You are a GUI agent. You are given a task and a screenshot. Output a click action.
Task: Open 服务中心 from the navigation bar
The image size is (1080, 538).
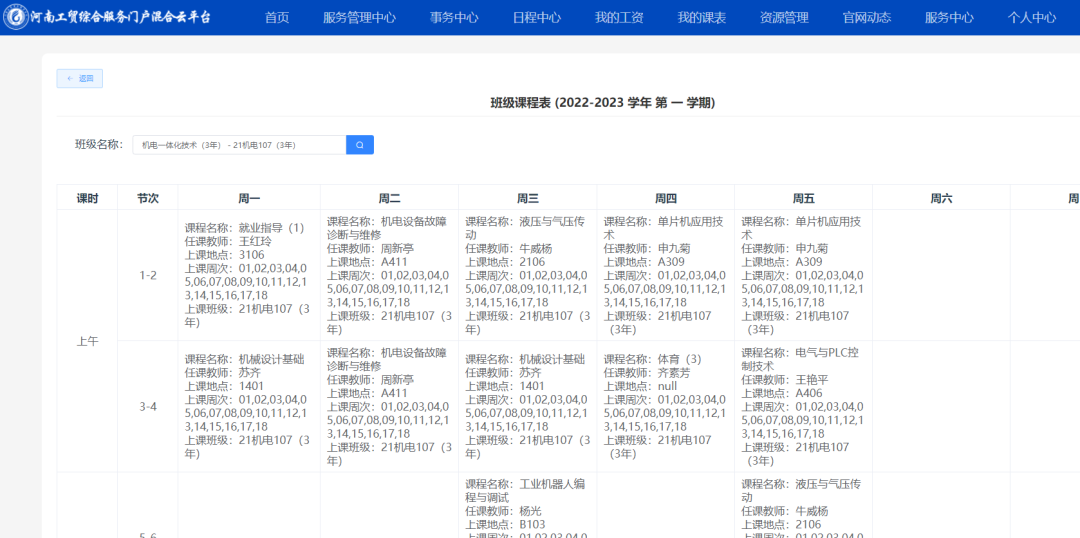[x=949, y=18]
